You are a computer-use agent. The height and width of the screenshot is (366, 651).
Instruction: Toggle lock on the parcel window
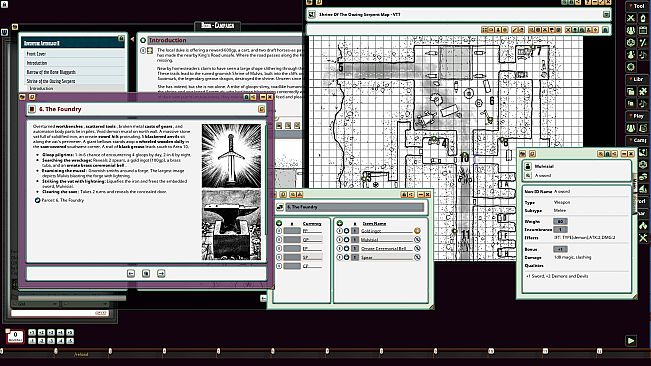(x=404, y=194)
